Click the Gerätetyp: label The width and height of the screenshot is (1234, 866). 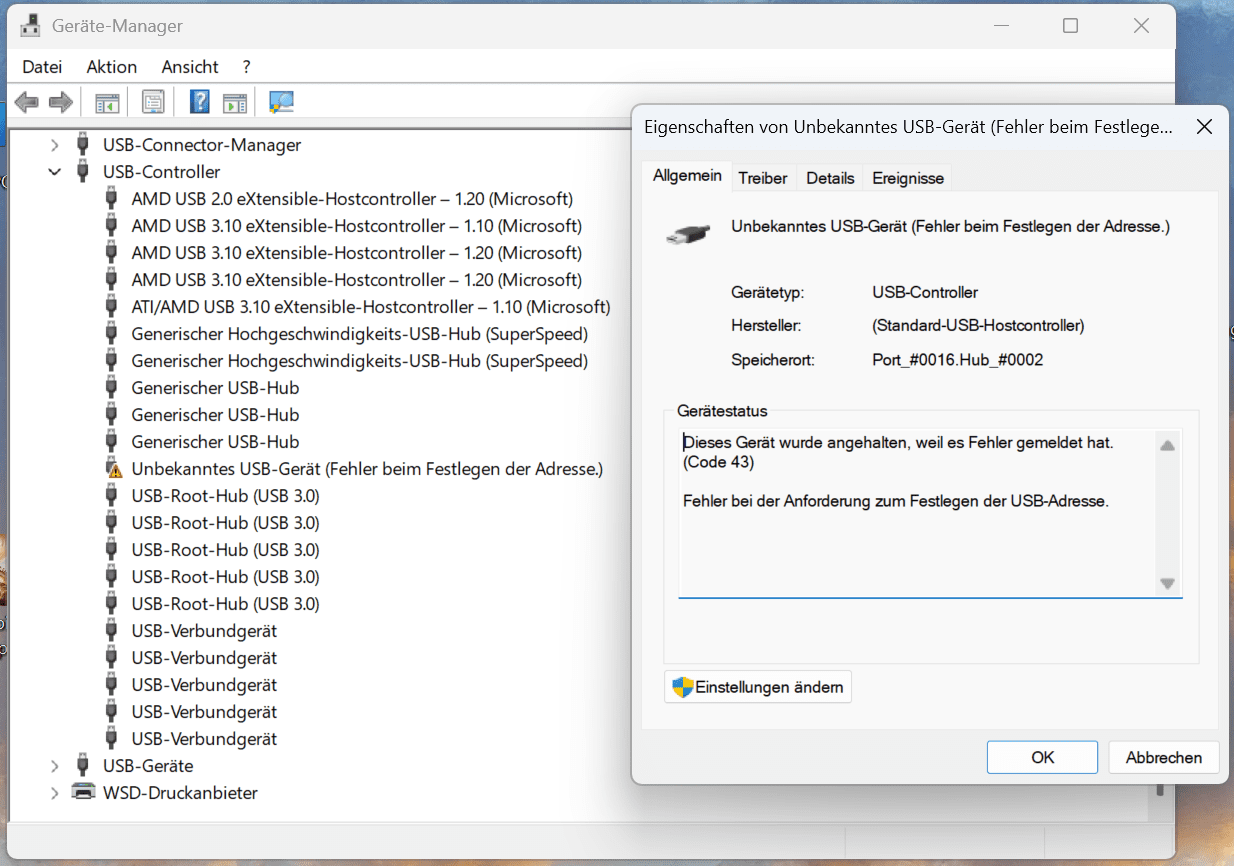coord(768,293)
